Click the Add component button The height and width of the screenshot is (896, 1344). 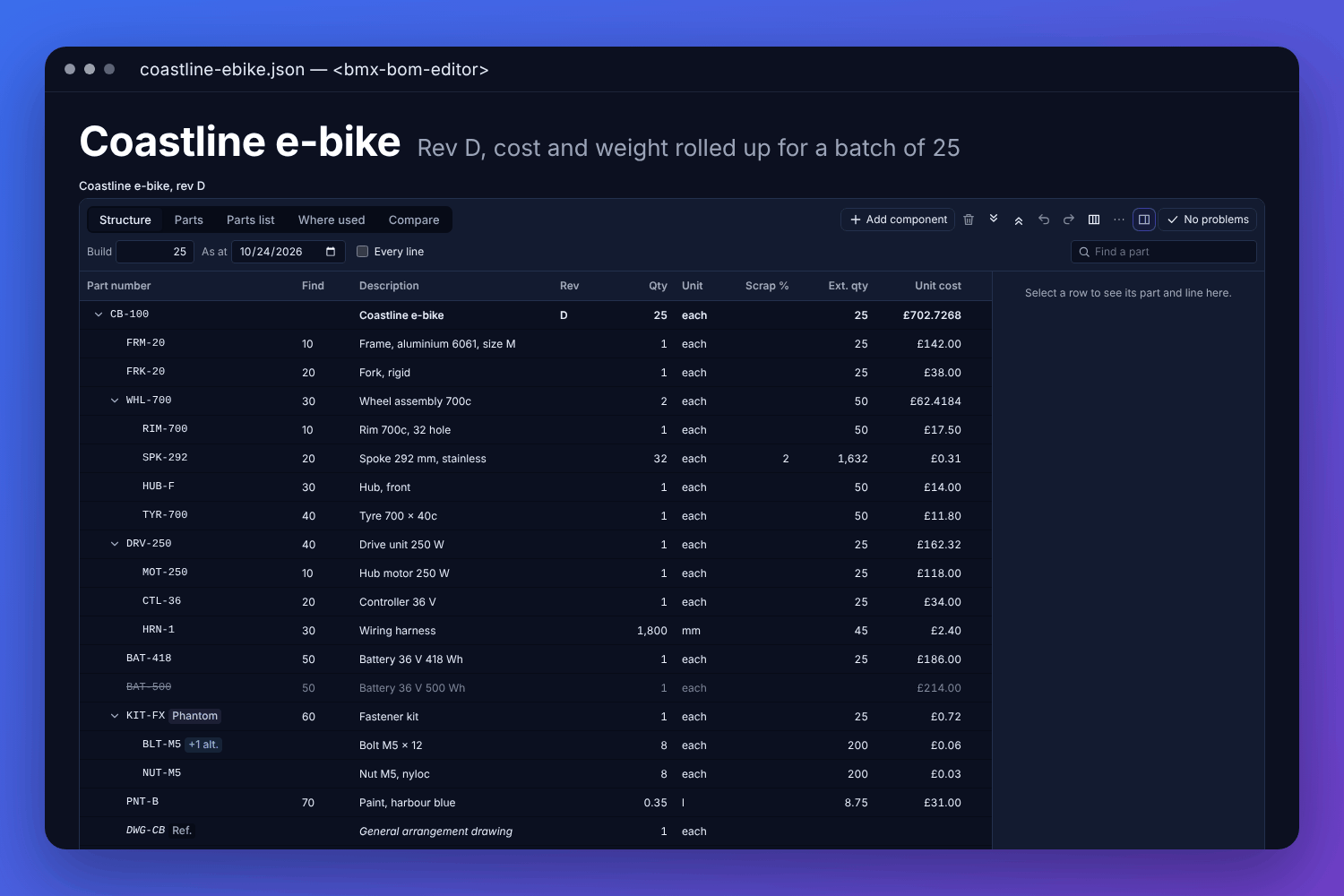[x=898, y=220]
